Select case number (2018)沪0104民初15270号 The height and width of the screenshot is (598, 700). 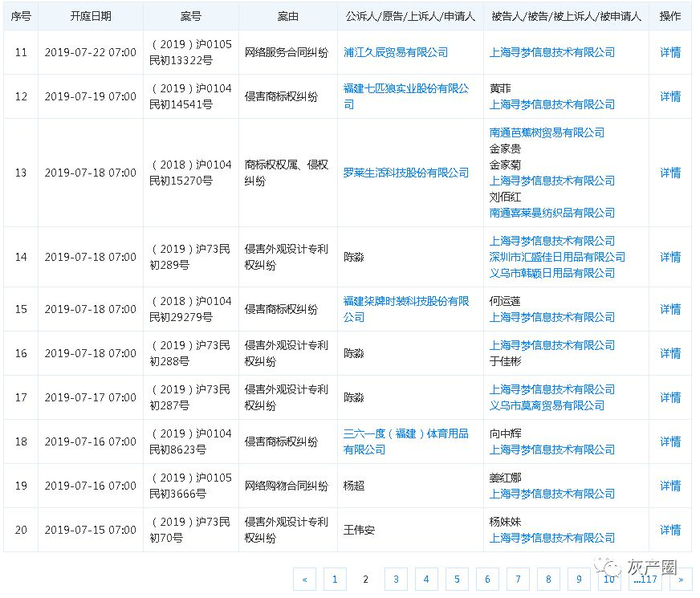[x=191, y=173]
